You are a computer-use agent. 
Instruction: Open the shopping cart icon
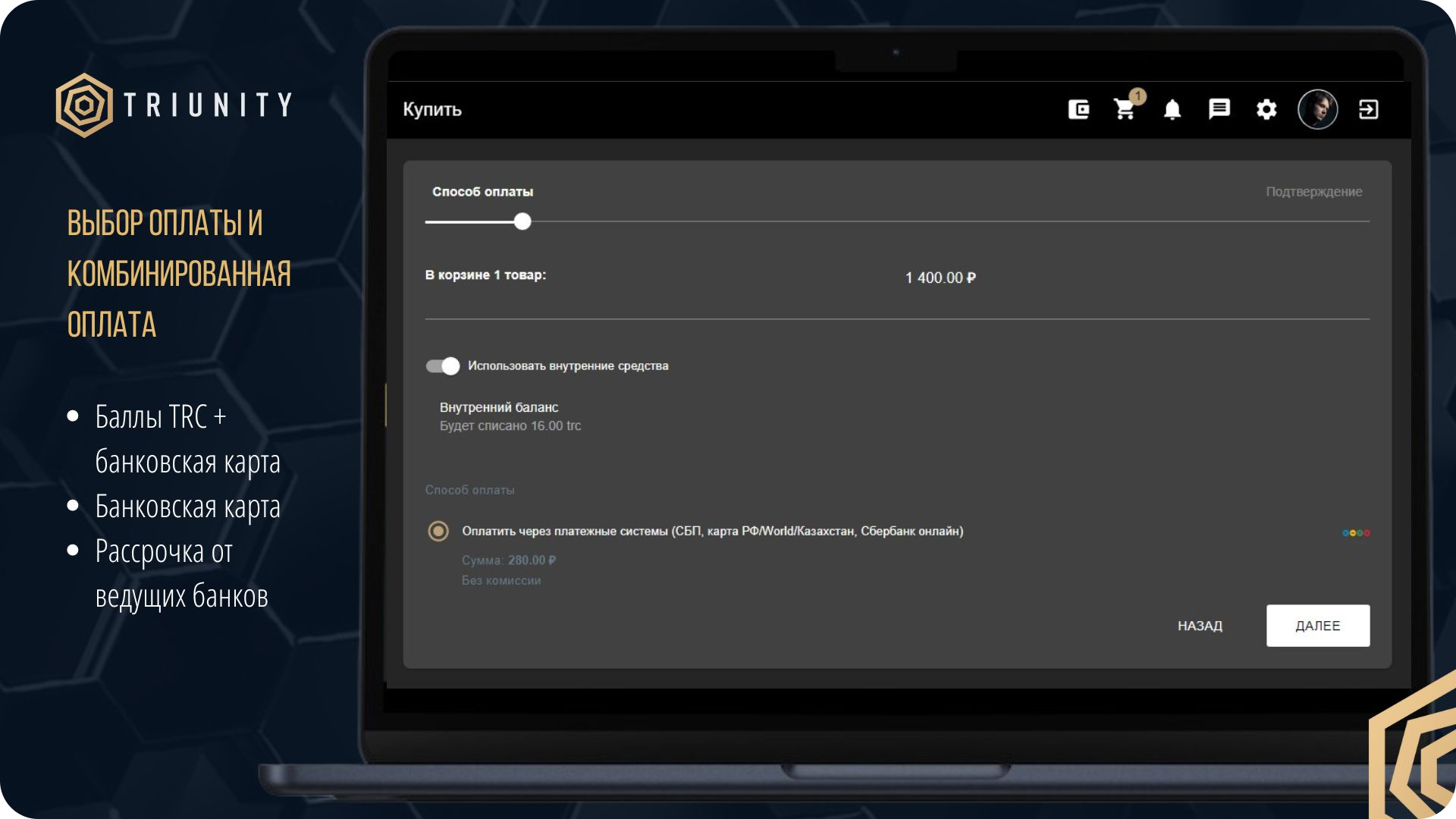tap(1124, 110)
